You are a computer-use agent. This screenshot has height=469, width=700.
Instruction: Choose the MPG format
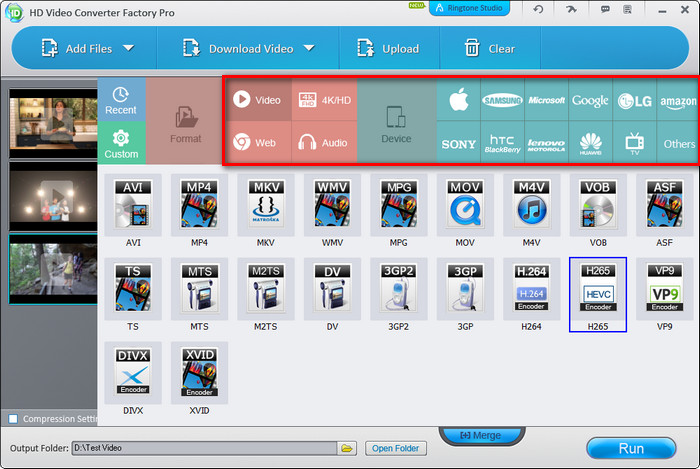(x=399, y=205)
